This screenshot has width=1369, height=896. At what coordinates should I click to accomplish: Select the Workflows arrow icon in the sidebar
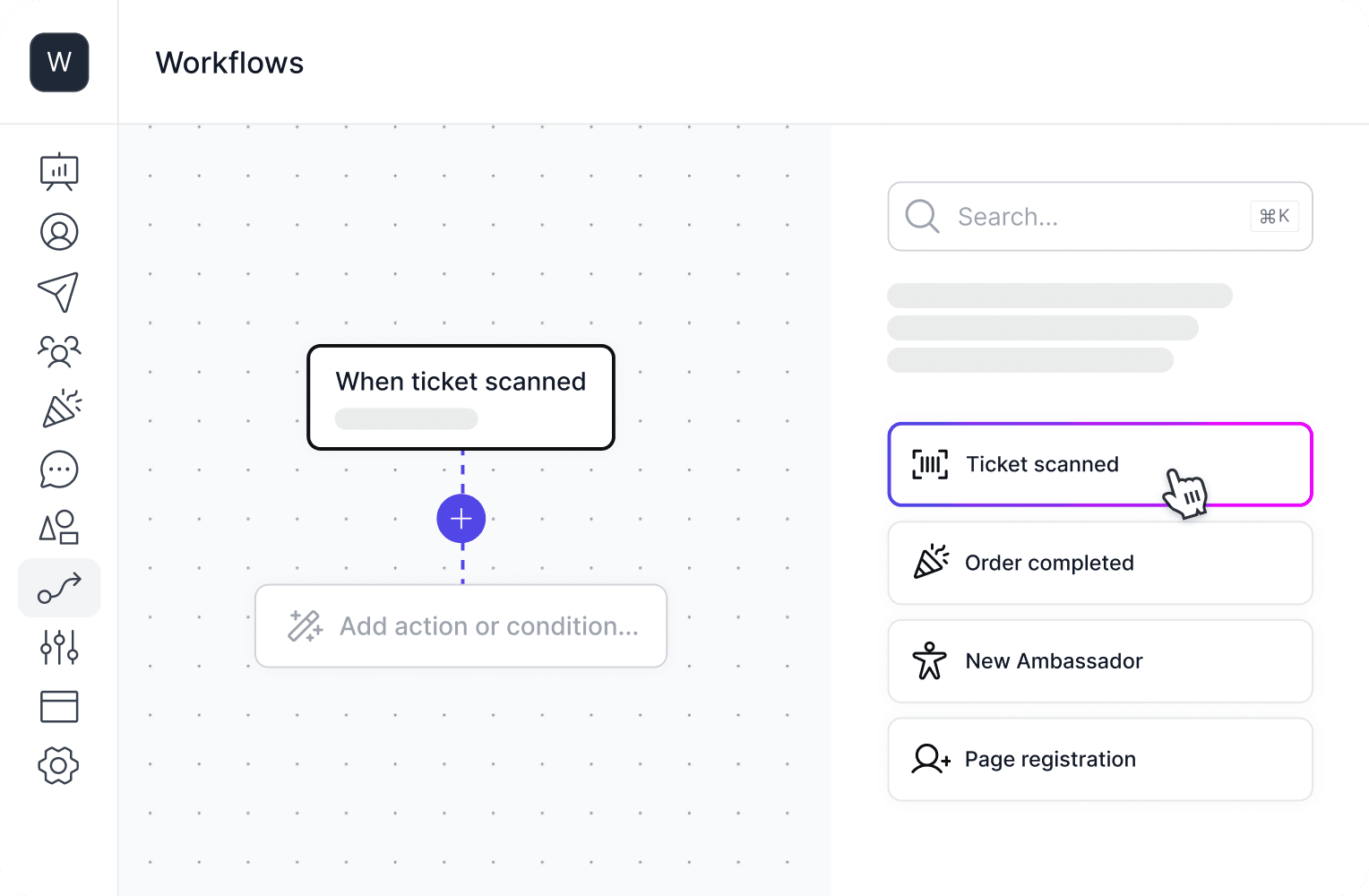pyautogui.click(x=59, y=588)
